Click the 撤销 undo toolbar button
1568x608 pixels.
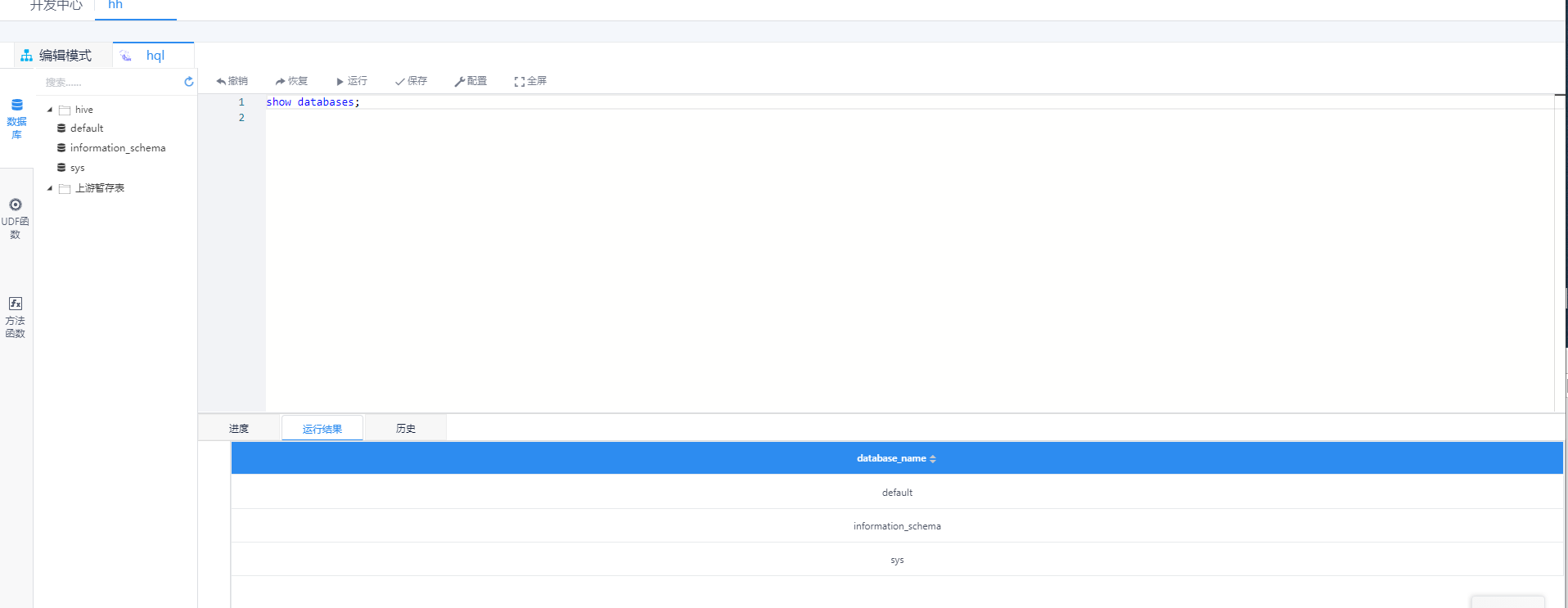tap(232, 81)
